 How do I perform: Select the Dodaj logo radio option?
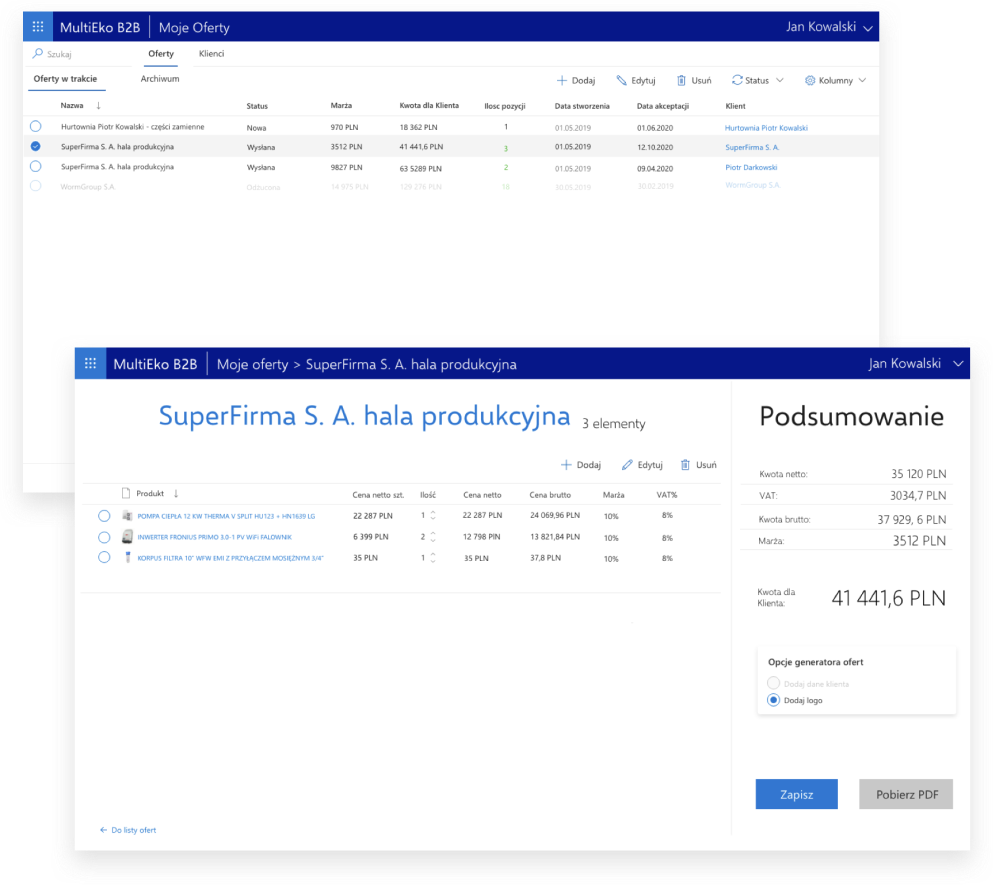(773, 700)
